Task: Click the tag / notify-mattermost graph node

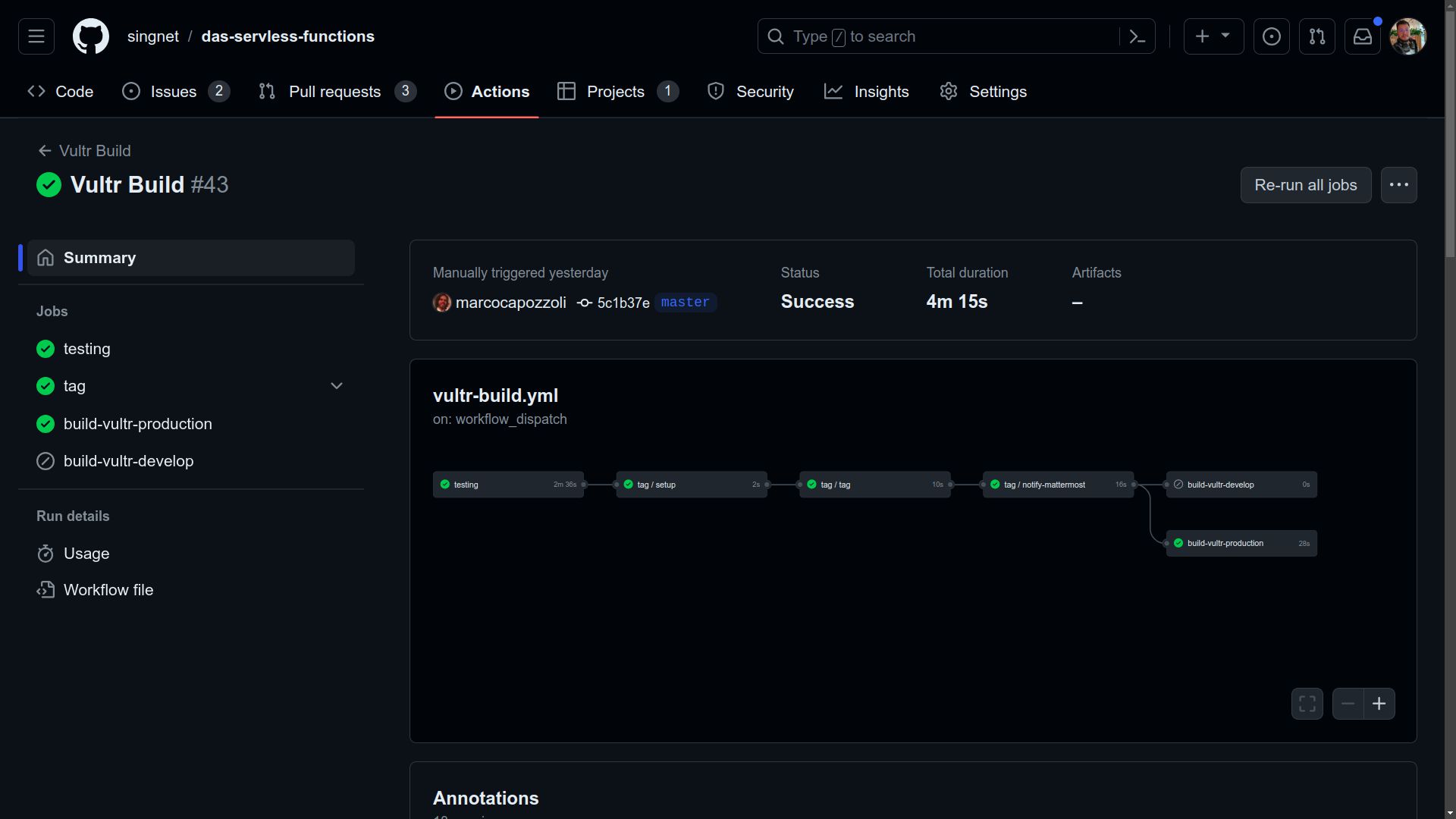Action: coord(1059,485)
